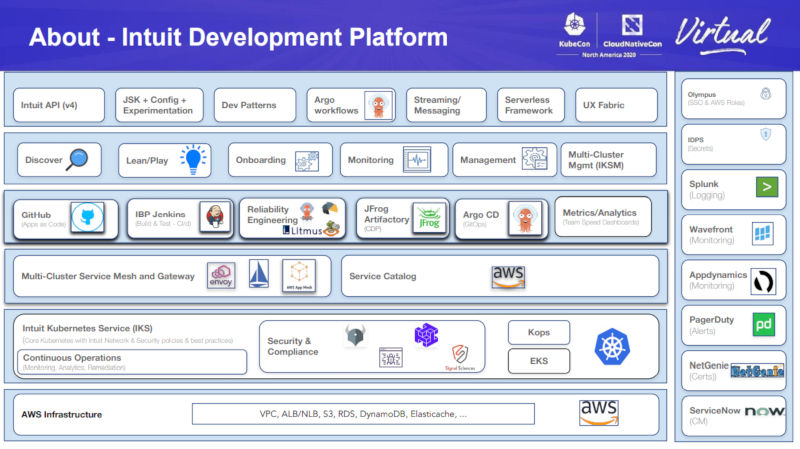The image size is (800, 449).
Task: Click the green PagerDuty pd icon
Action: [764, 325]
